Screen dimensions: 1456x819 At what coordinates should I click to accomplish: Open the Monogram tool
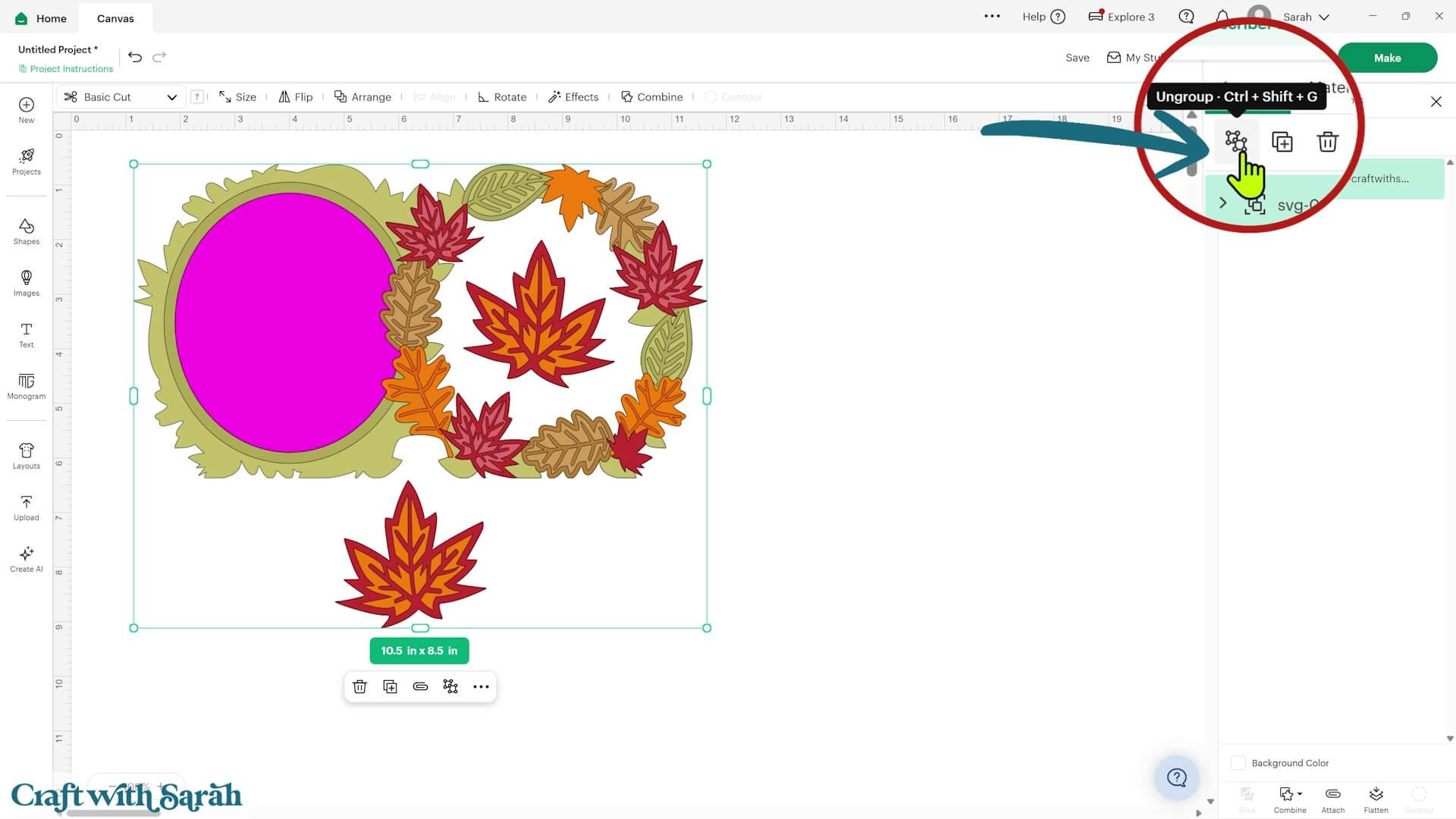click(x=26, y=386)
